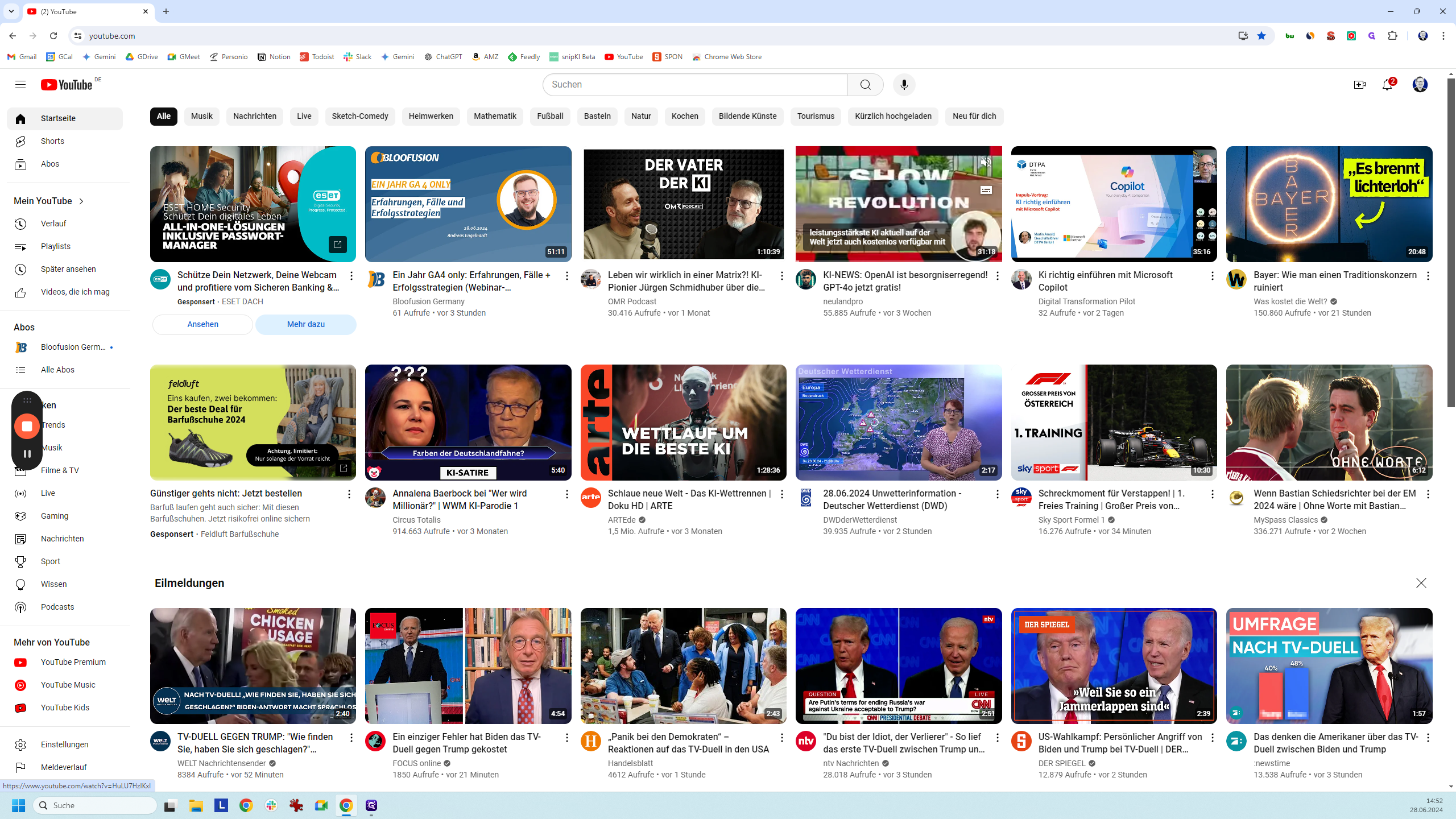Viewport: 1456px width, 819px height.
Task: Open Abos in the sidebar
Action: [65, 164]
